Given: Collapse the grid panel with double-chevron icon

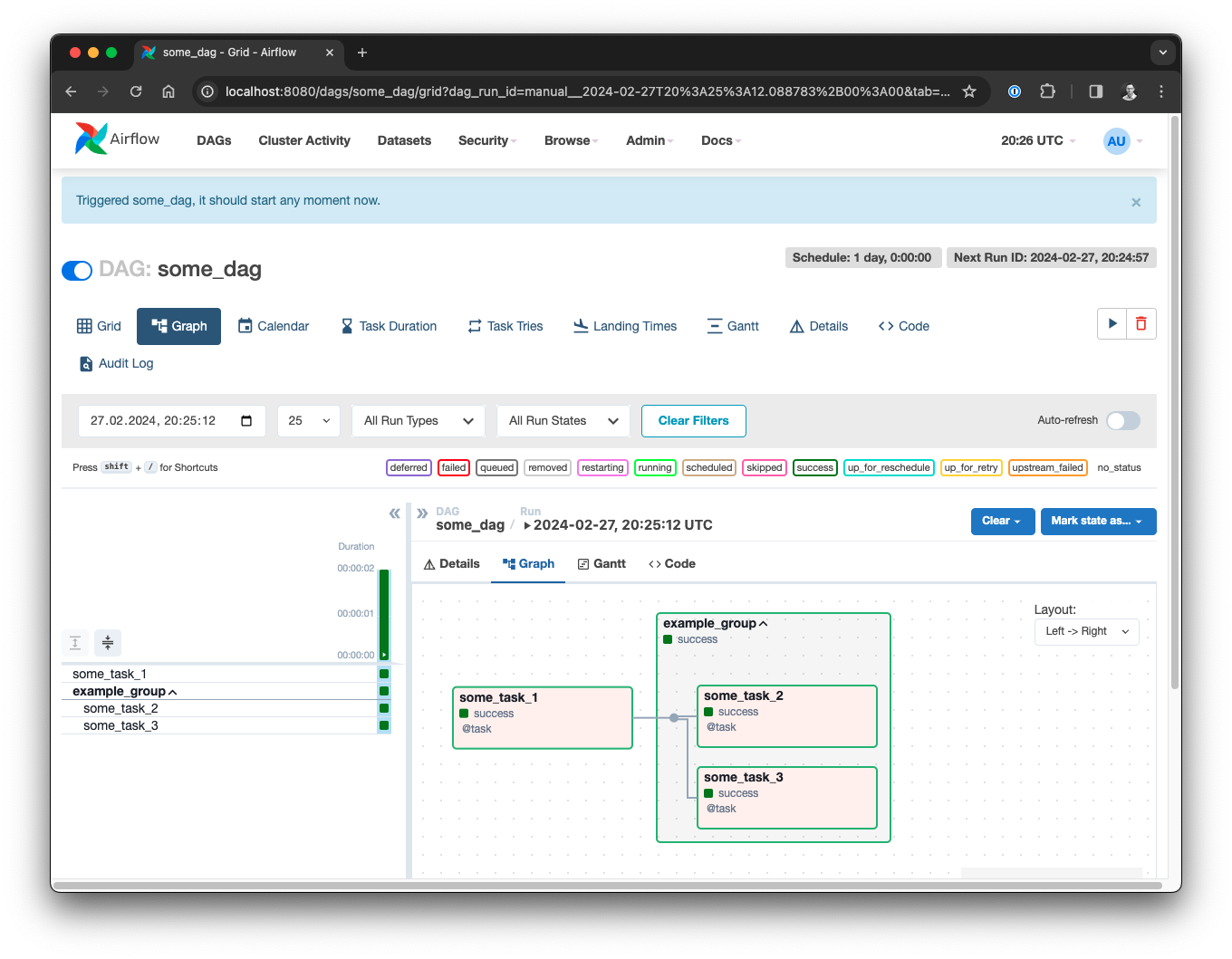Looking at the screenshot, I should [x=394, y=513].
